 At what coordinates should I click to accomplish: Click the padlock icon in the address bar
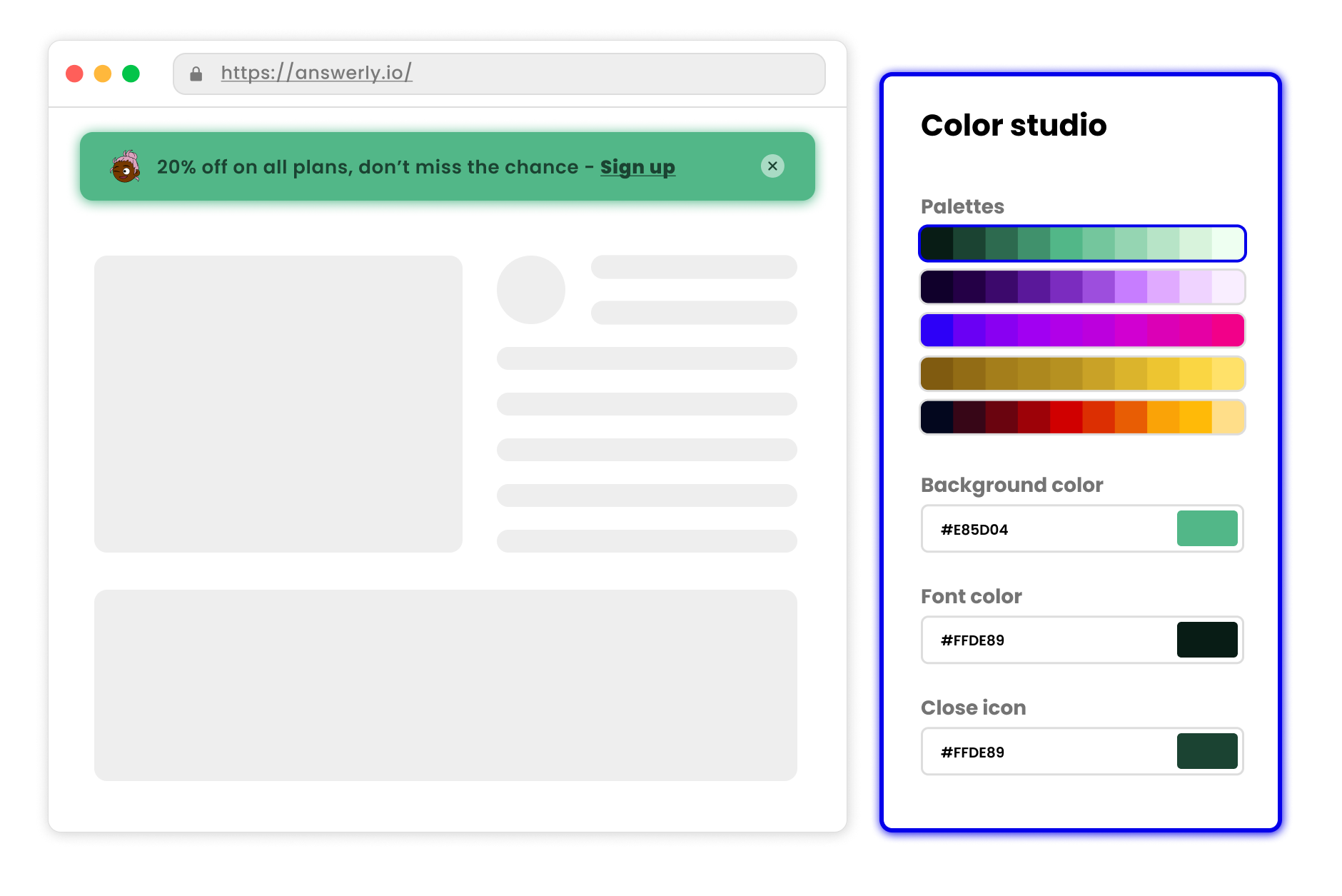196,74
